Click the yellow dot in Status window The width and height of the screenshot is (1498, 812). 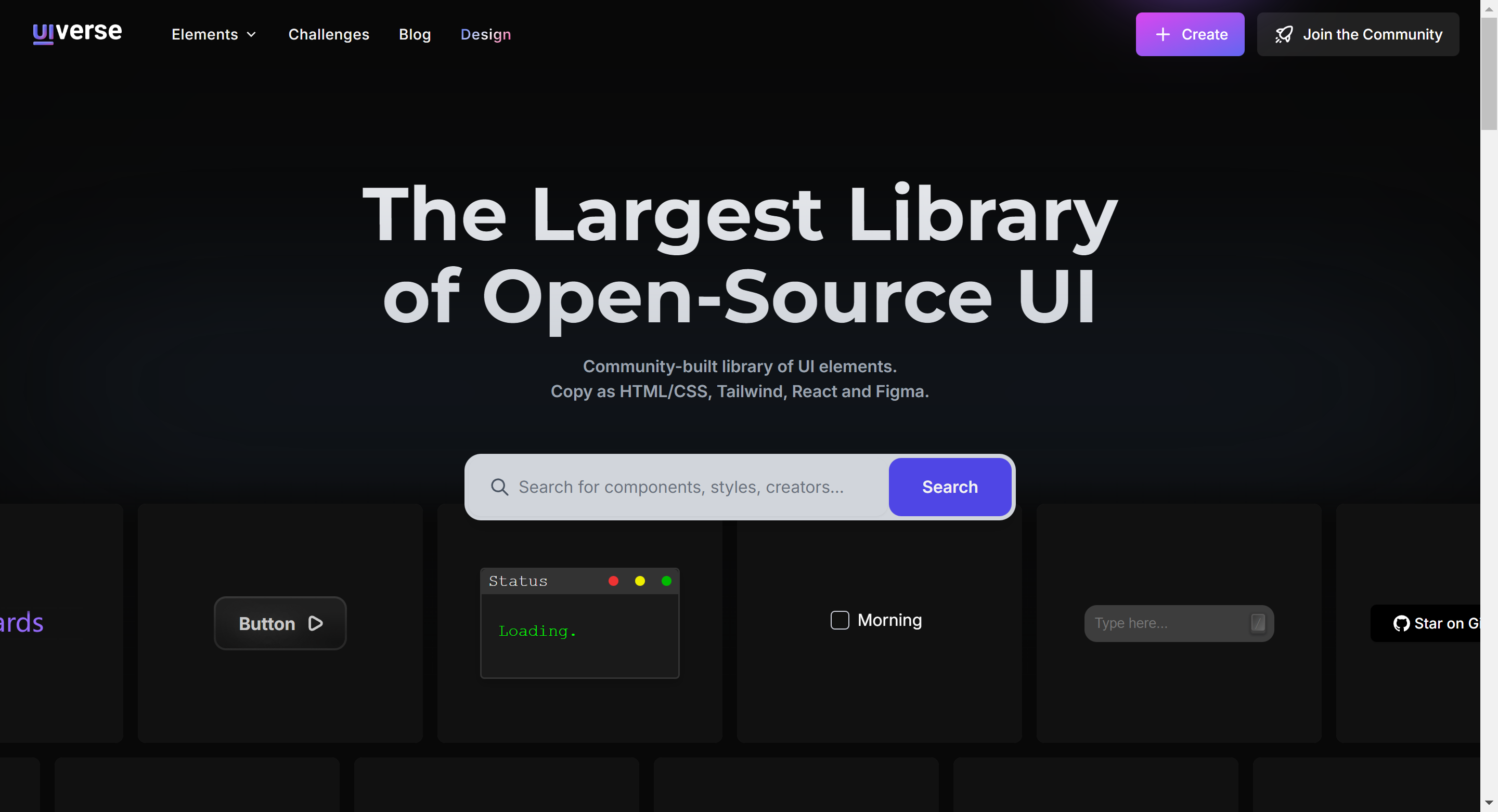tap(640, 581)
